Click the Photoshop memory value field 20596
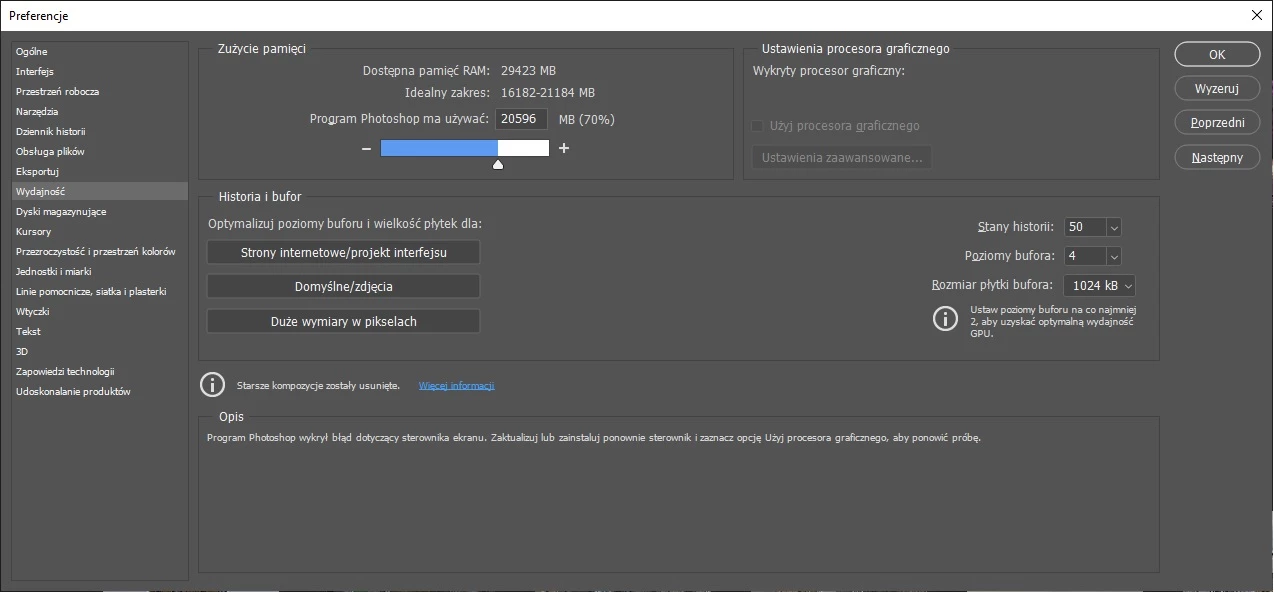The width and height of the screenshot is (1274, 592). tap(522, 119)
